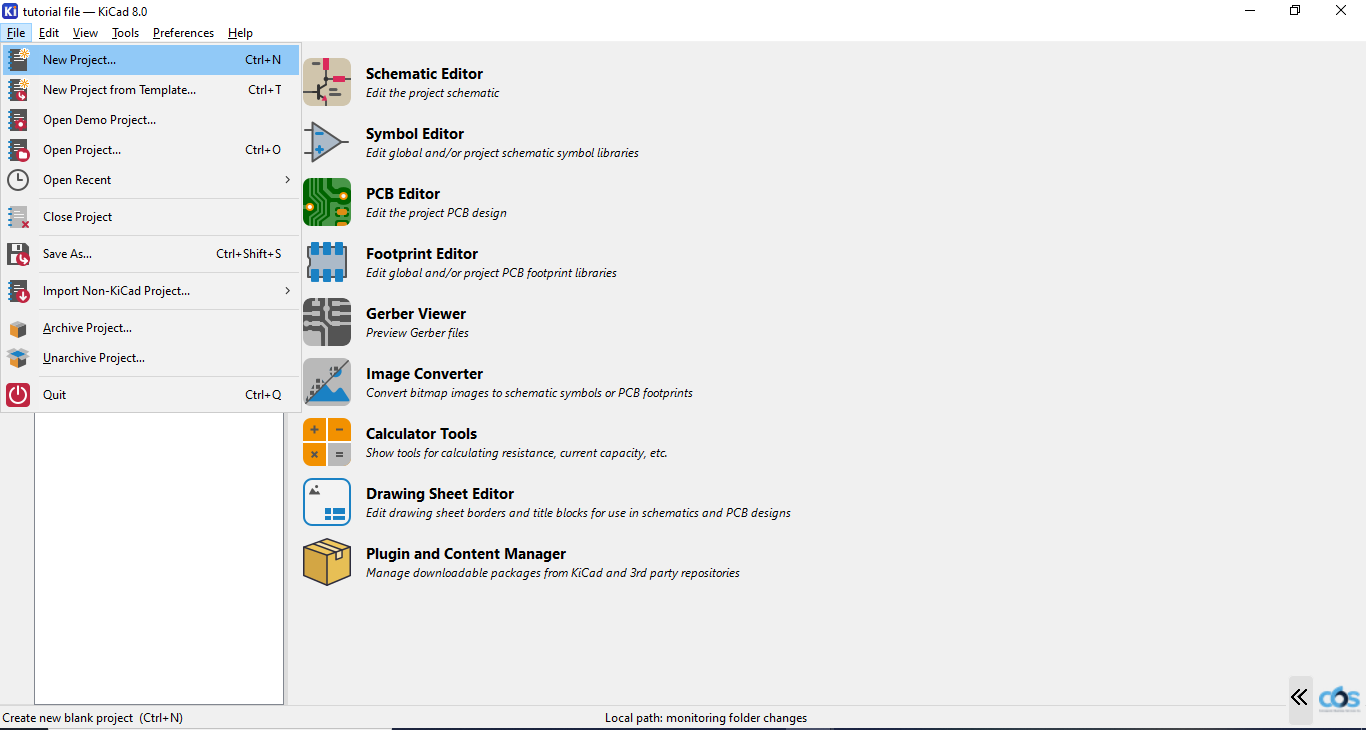
Task: Click 'Local path: monitoring folder changes' status
Action: pyautogui.click(x=706, y=718)
